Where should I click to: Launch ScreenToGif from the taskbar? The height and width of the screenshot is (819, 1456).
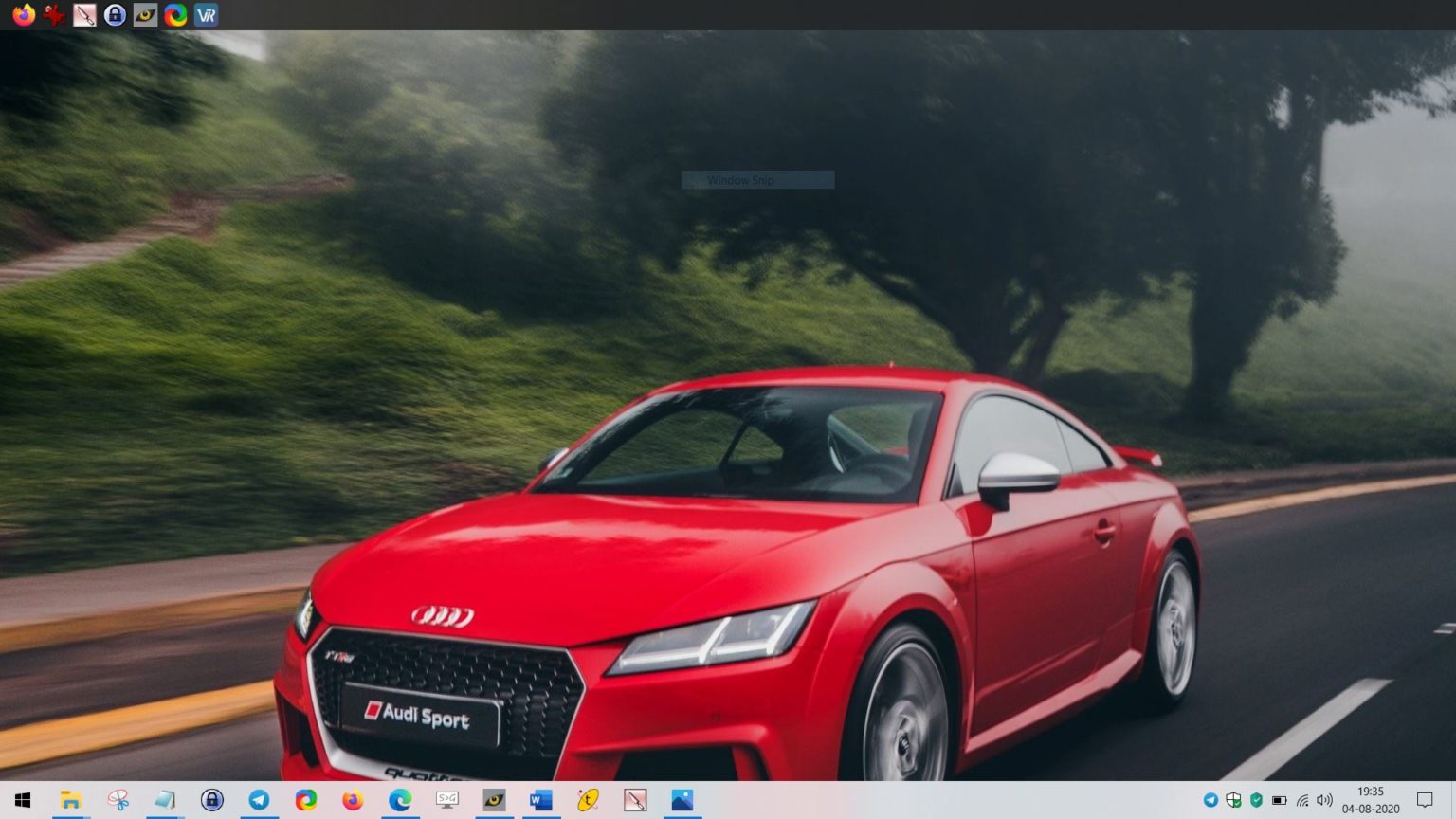pyautogui.click(x=447, y=800)
